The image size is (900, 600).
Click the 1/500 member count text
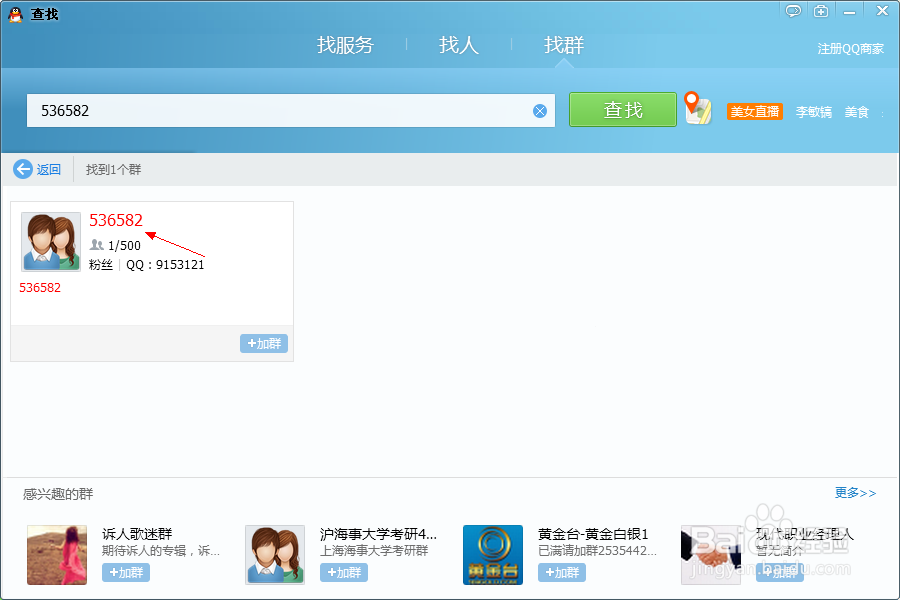pos(124,246)
